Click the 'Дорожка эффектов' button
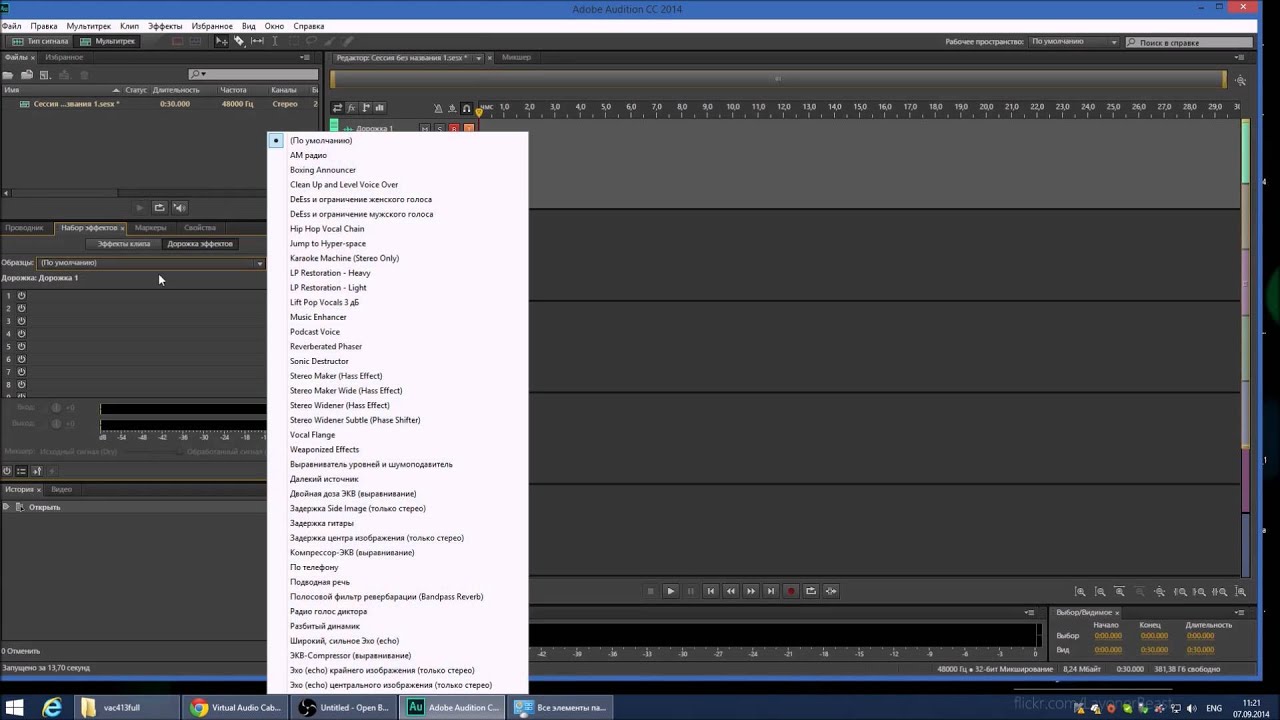1280x720 pixels. tap(200, 244)
